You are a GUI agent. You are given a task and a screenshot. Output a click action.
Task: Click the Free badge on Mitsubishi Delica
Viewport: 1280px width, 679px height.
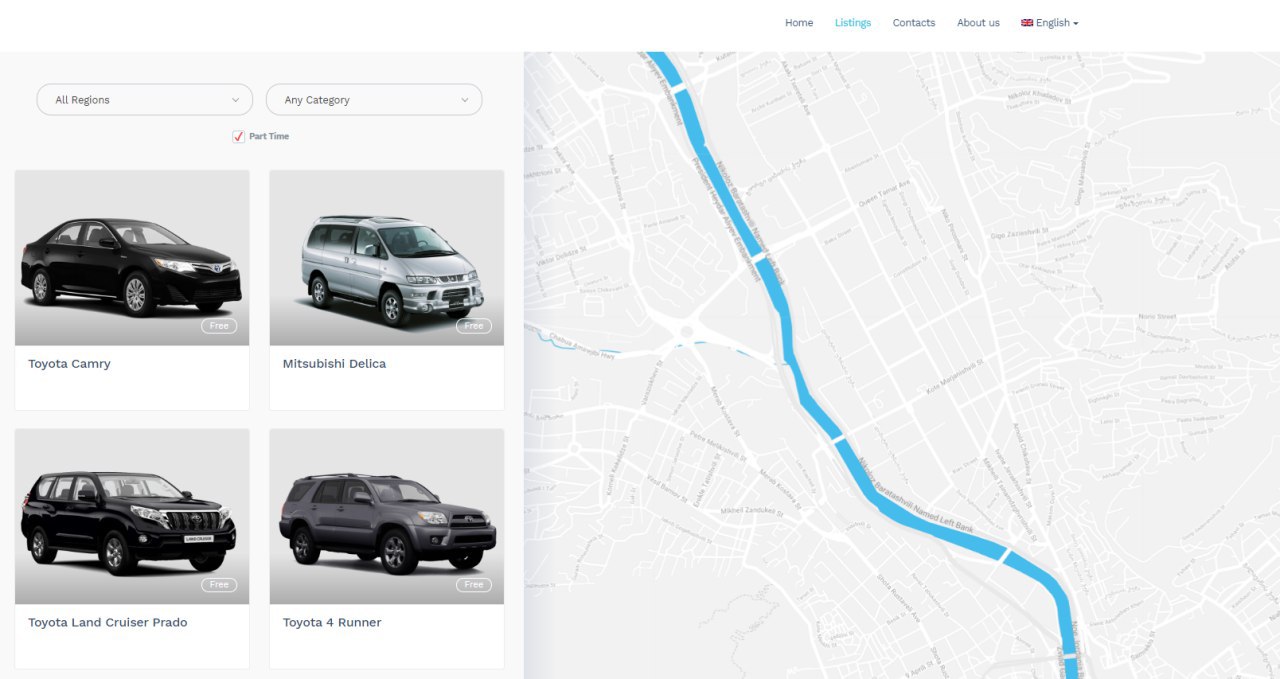pyautogui.click(x=474, y=326)
